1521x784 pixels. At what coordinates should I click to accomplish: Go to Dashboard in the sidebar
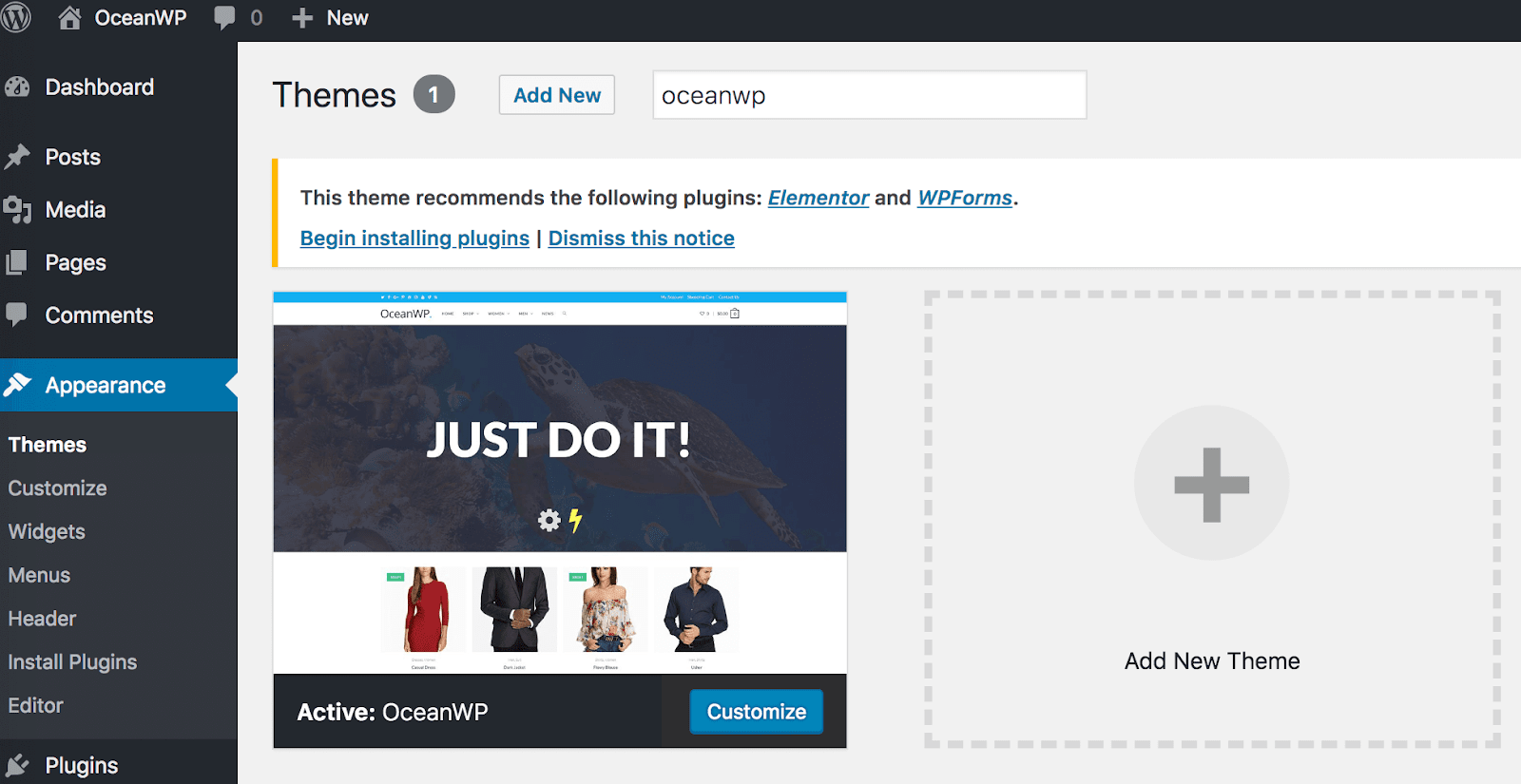point(100,87)
